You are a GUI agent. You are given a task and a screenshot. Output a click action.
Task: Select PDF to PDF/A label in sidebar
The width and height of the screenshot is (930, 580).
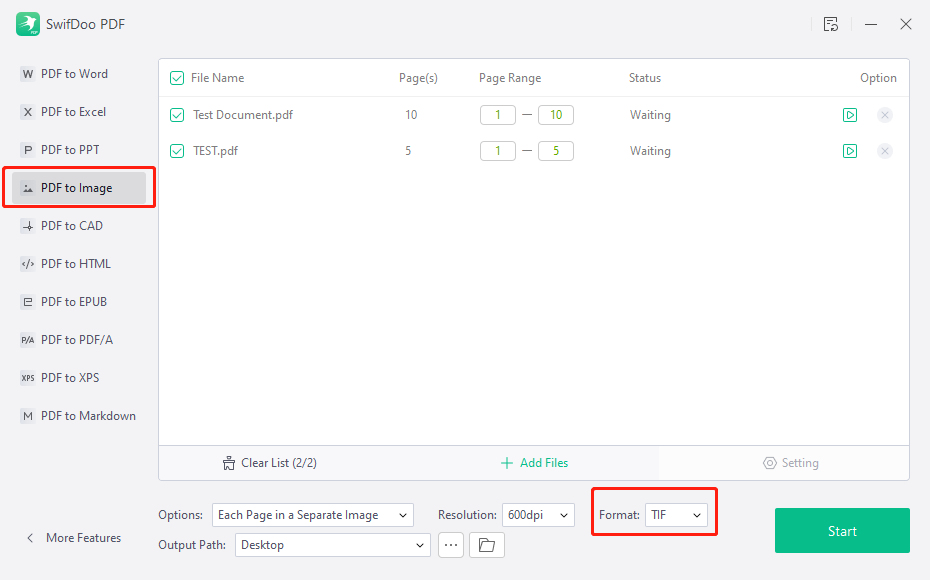77,340
